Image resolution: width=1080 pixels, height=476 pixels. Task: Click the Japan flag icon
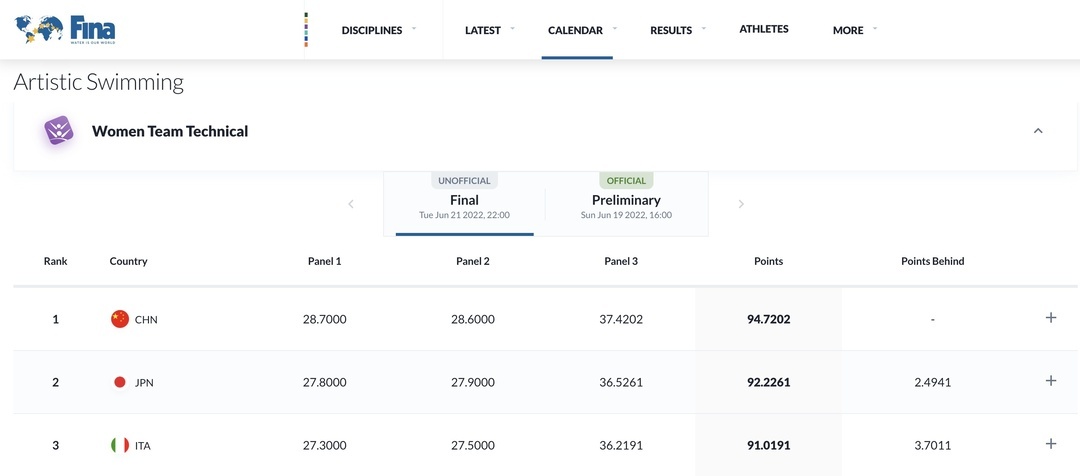pos(120,382)
